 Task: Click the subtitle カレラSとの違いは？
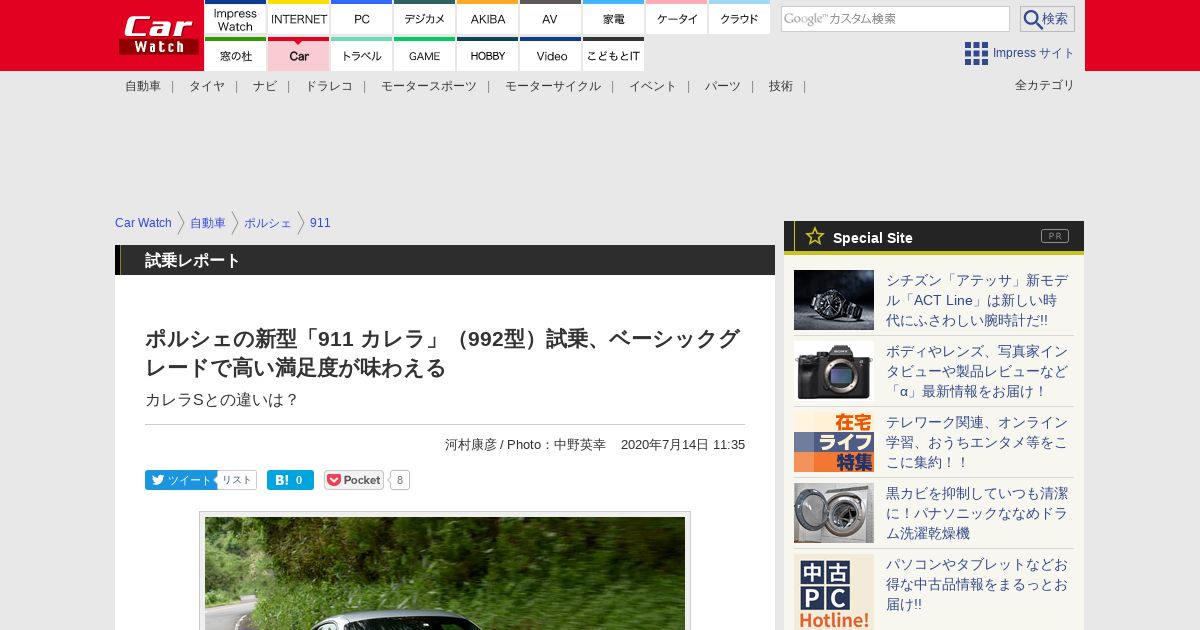tap(222, 400)
